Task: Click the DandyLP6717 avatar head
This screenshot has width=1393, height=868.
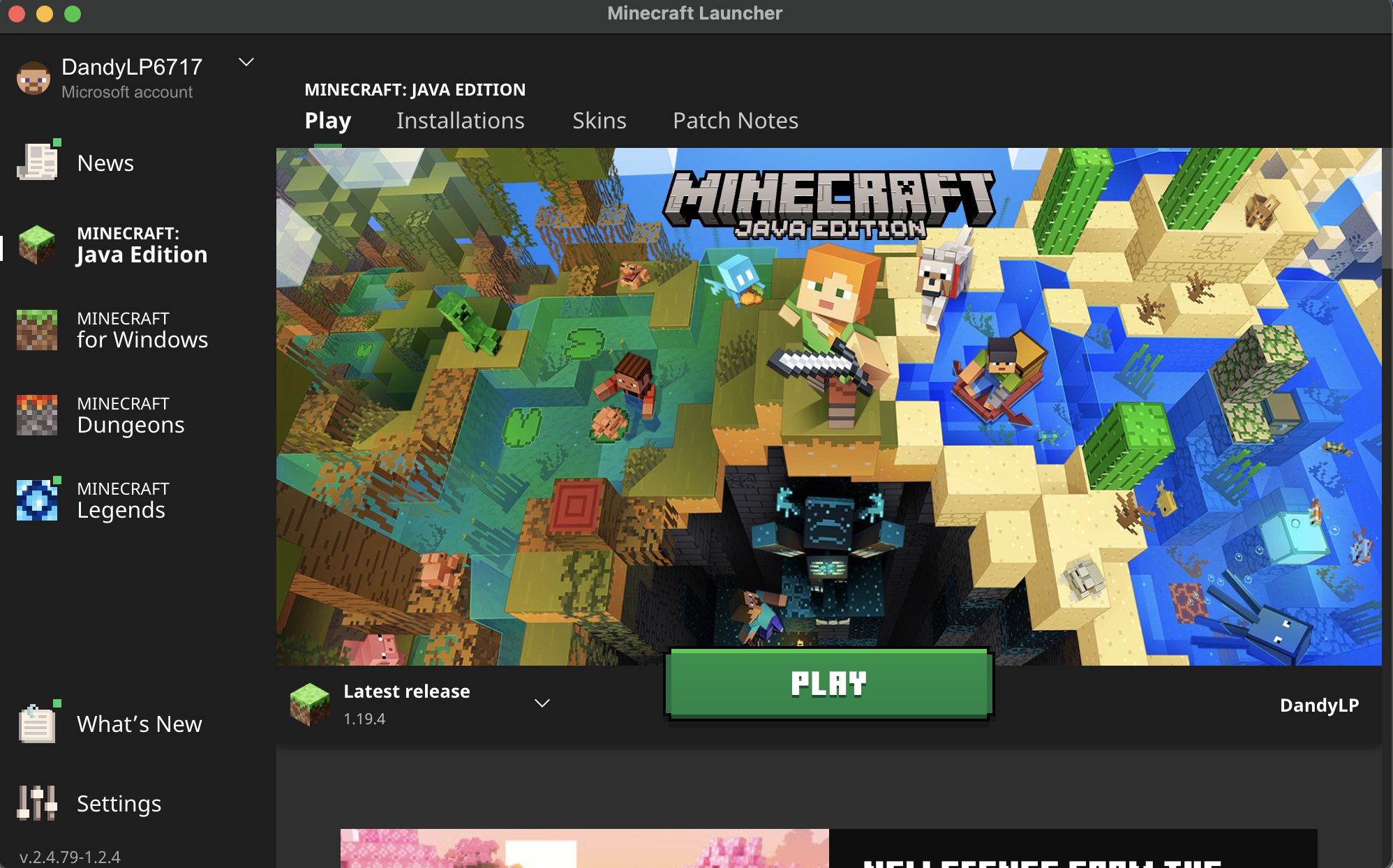Action: pyautogui.click(x=33, y=78)
